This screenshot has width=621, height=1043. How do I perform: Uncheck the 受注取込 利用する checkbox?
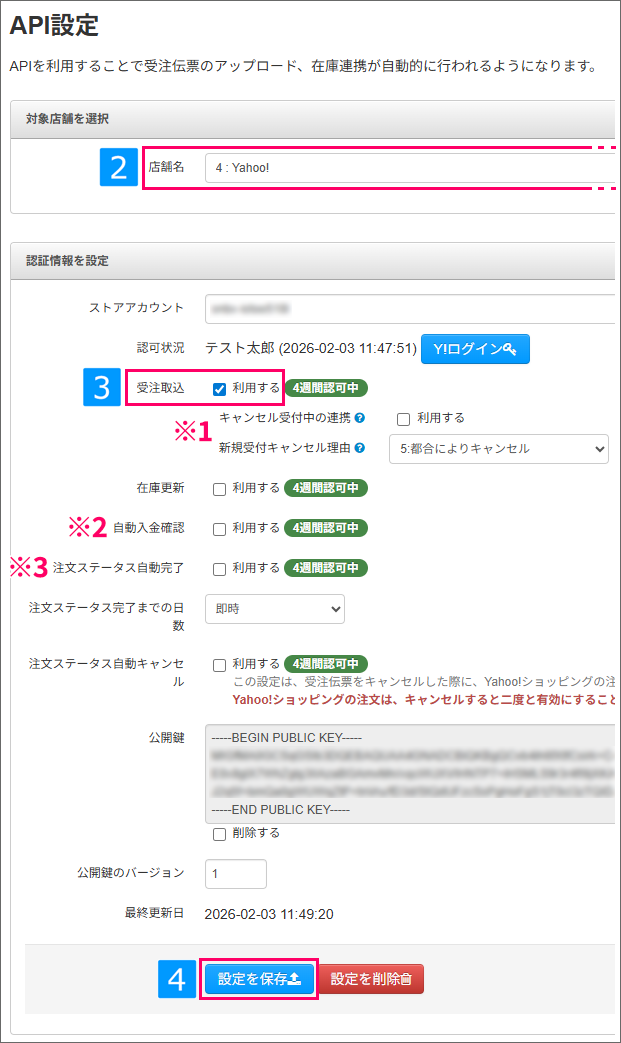click(219, 389)
